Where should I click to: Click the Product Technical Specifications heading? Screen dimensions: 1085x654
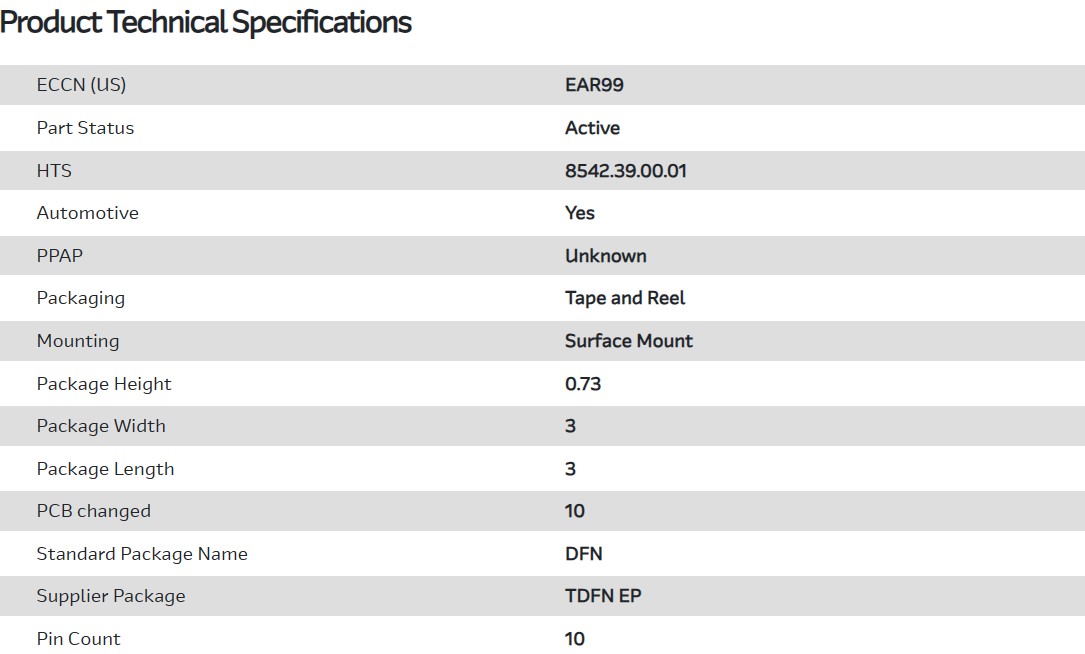pos(206,22)
